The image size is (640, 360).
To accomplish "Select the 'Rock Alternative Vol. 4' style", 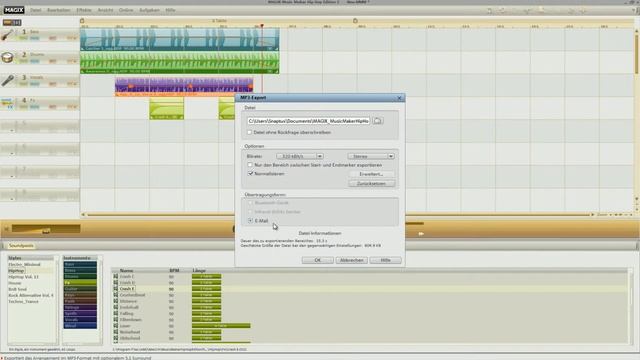I will pyautogui.click(x=31, y=295).
